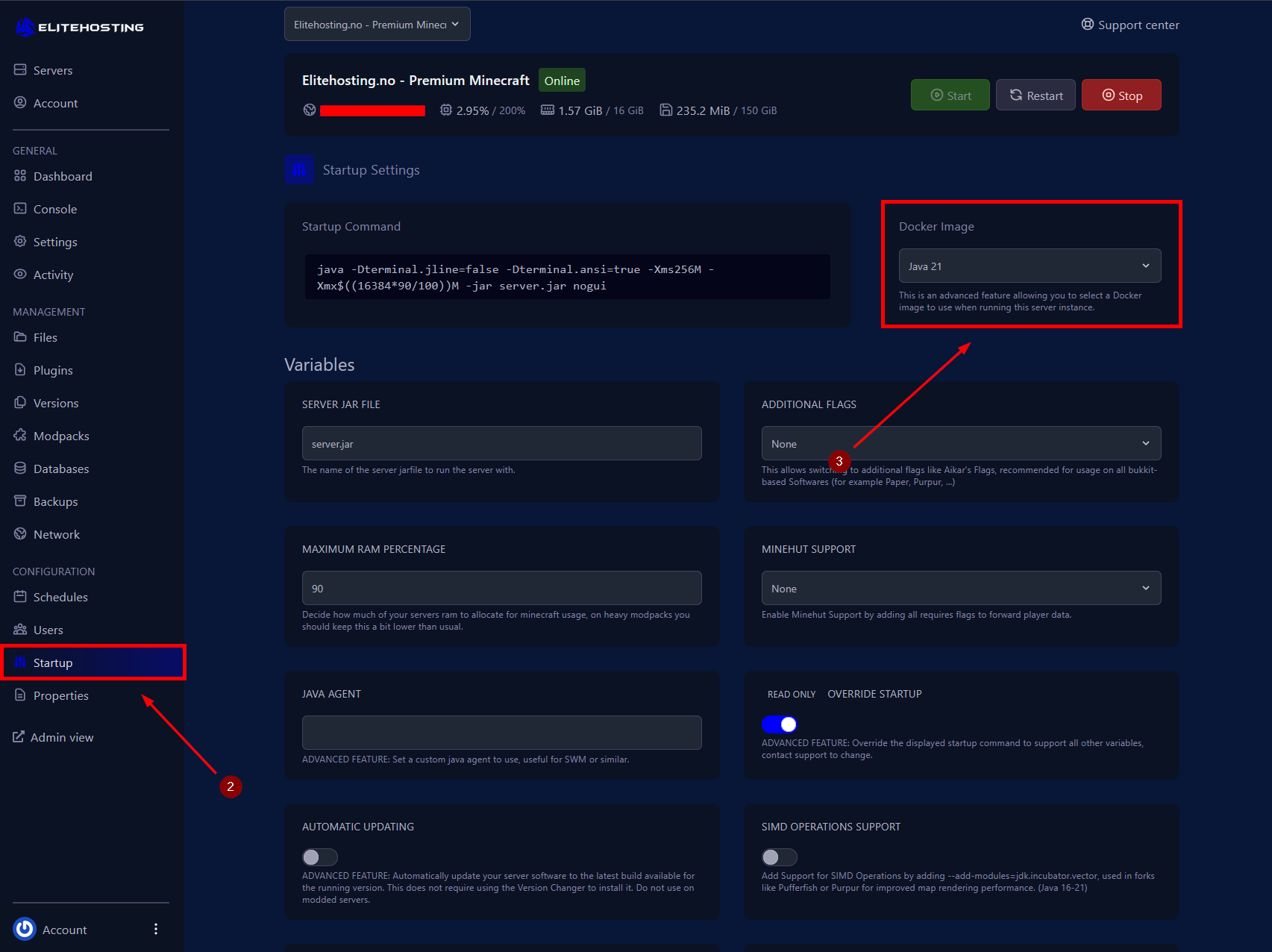The image size is (1272, 952).
Task: Expand the Minehut Support dropdown
Action: [x=962, y=589]
